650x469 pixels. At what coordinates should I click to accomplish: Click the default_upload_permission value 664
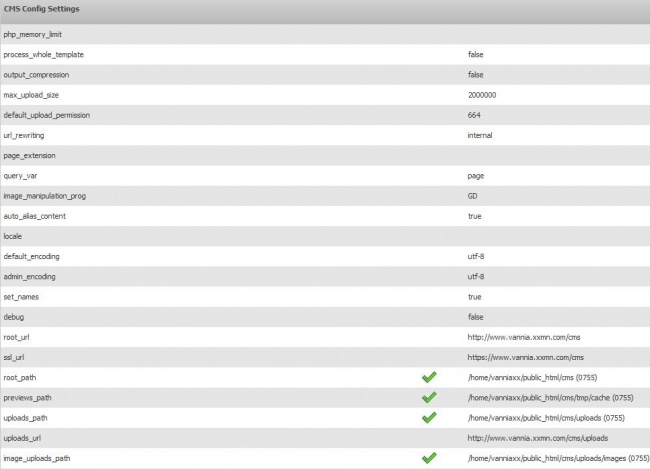474,115
